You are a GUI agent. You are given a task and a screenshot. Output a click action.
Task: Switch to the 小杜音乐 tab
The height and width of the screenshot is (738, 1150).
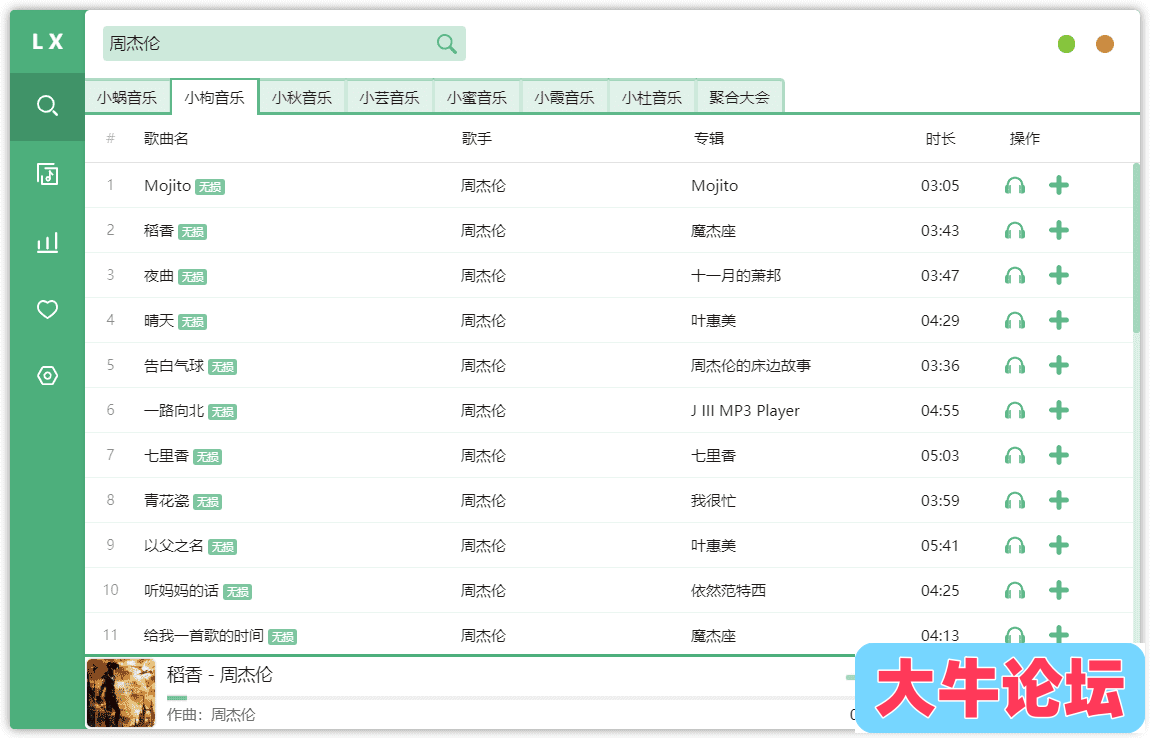(652, 97)
